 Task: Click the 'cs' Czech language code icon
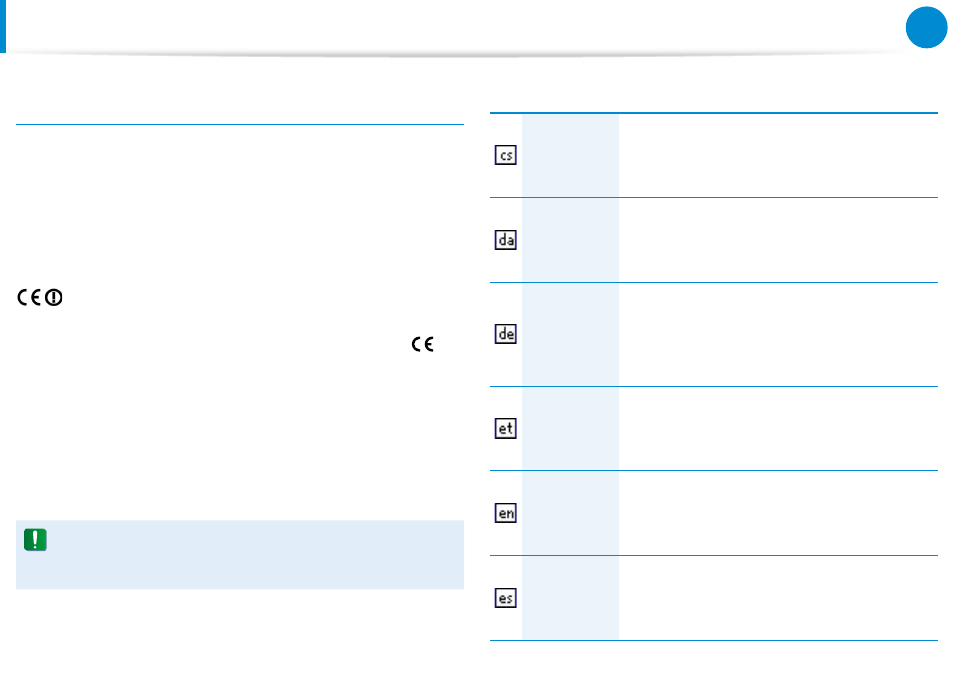click(x=506, y=155)
